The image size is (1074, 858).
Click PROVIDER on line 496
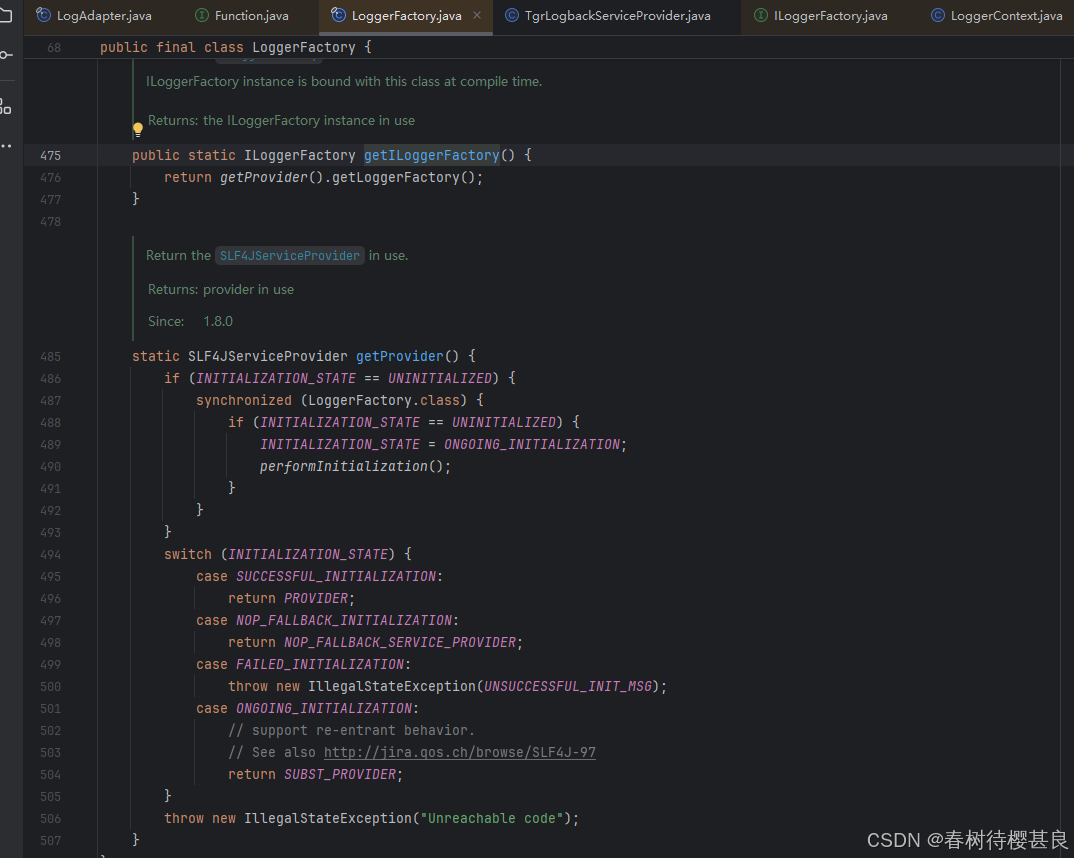pos(316,598)
